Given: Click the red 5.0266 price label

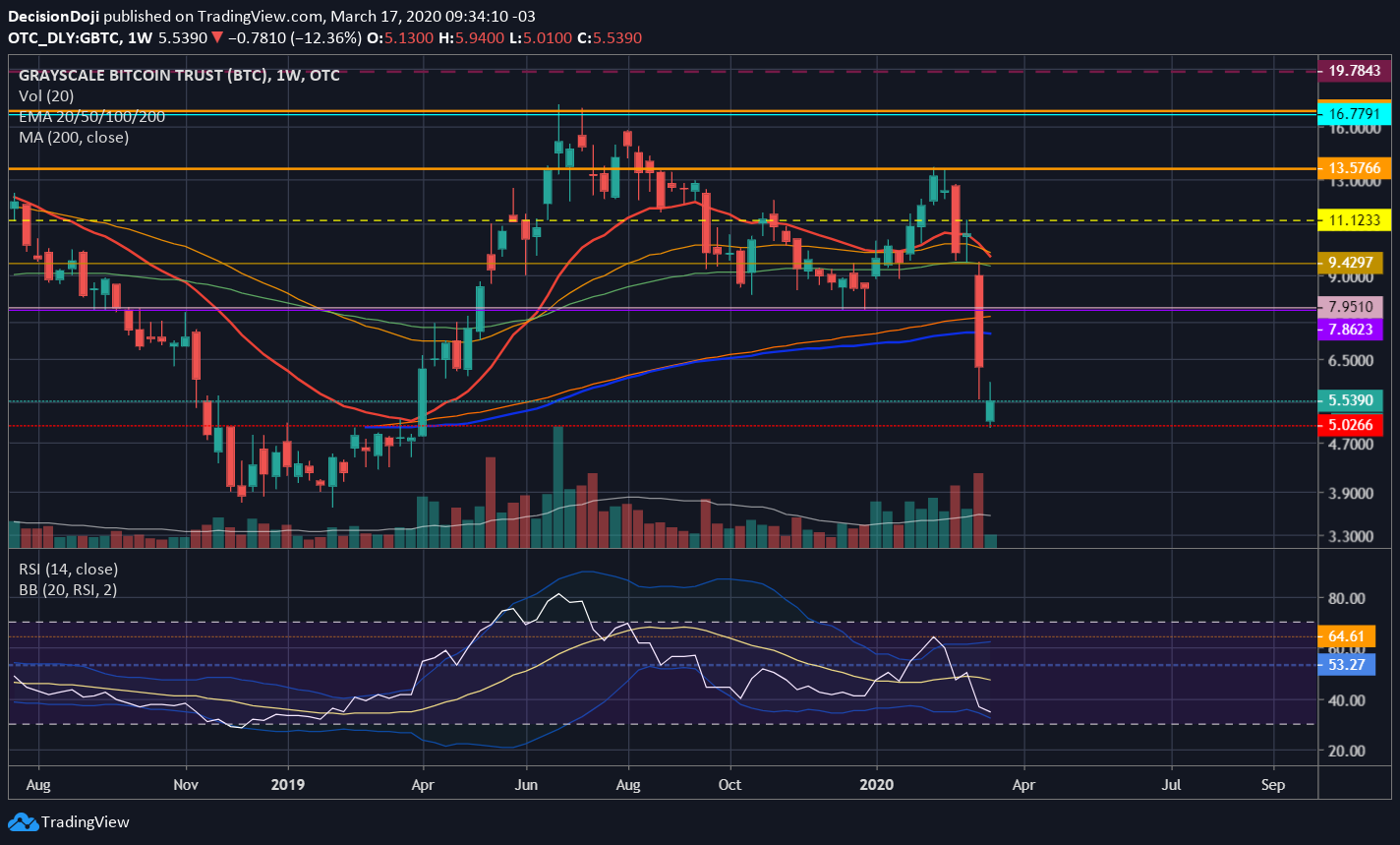Looking at the screenshot, I should click(1351, 425).
